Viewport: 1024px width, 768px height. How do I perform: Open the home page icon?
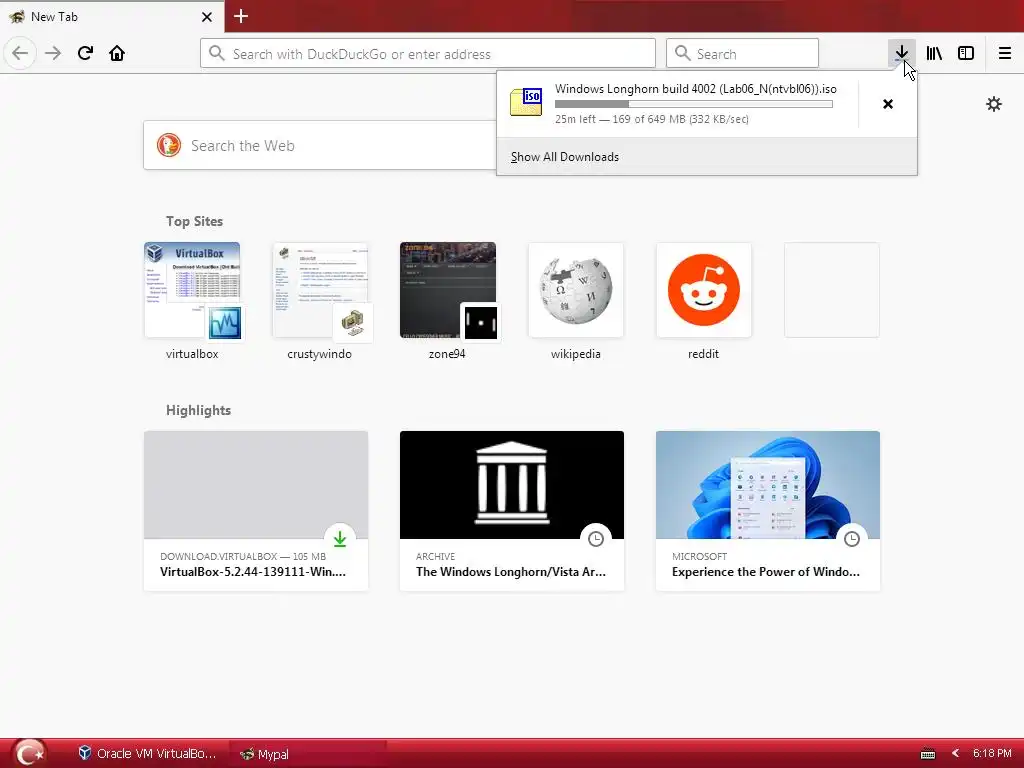coord(117,53)
